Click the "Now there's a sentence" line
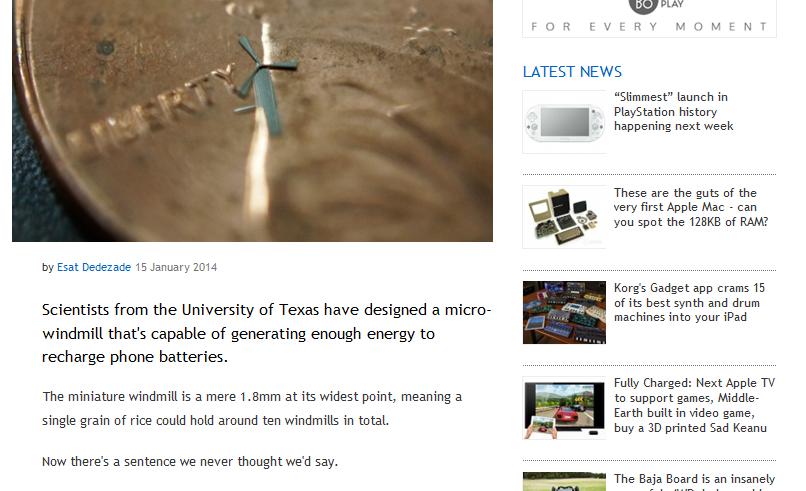The height and width of the screenshot is (491, 806). (190, 462)
